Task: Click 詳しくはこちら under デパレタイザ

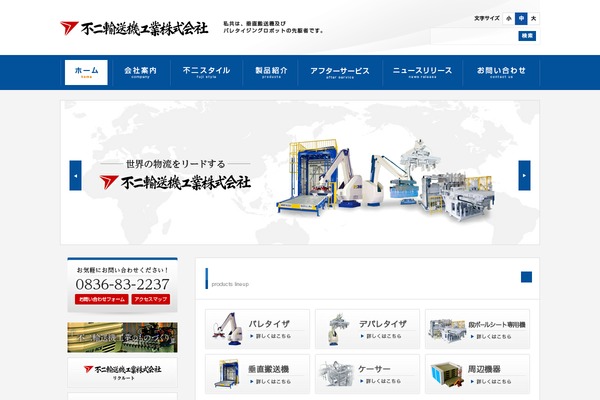Action: [381, 336]
